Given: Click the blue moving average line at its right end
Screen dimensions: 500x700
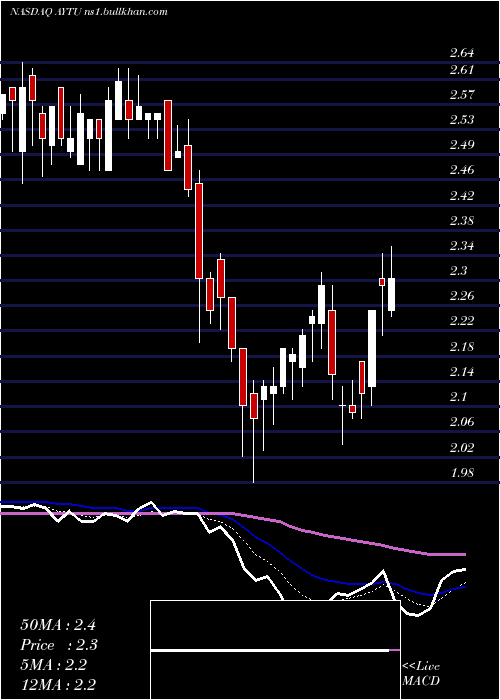Looking at the screenshot, I should pyautogui.click(x=463, y=587).
